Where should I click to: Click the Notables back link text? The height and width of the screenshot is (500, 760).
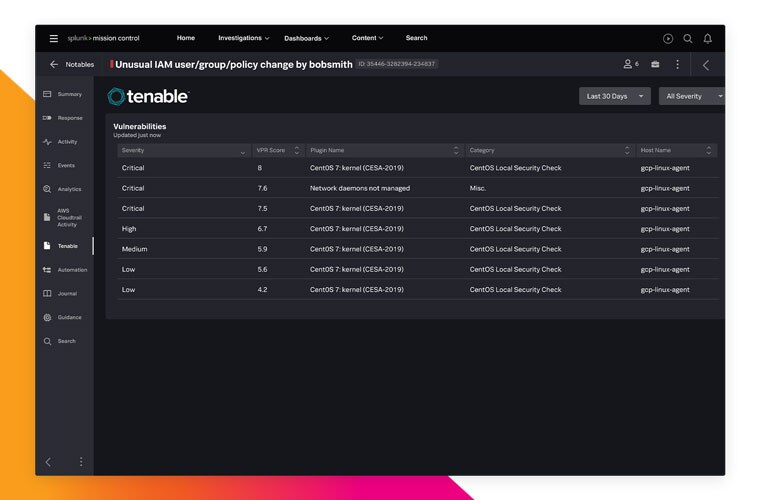pyautogui.click(x=79, y=64)
